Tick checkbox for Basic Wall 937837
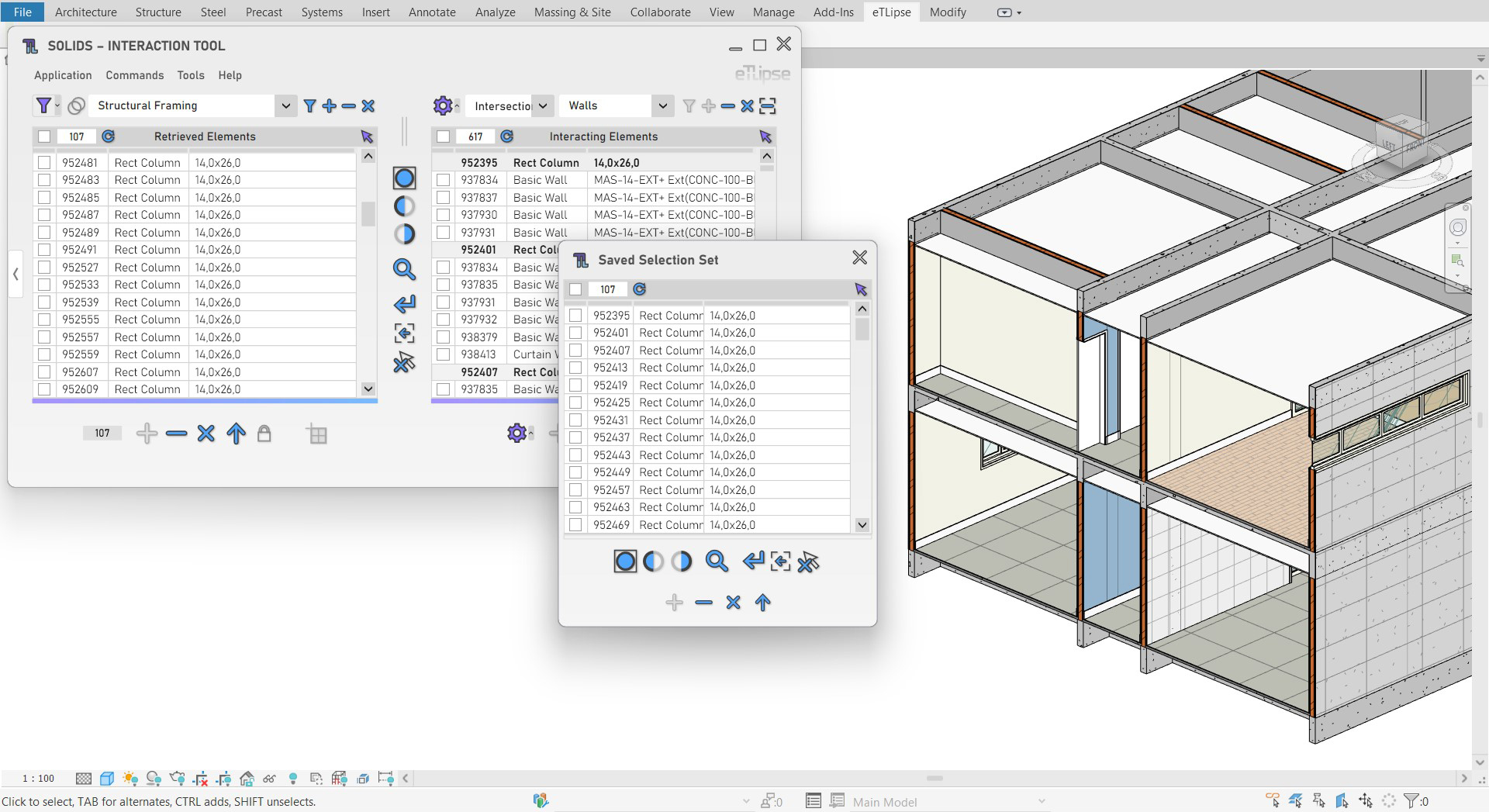 444,198
